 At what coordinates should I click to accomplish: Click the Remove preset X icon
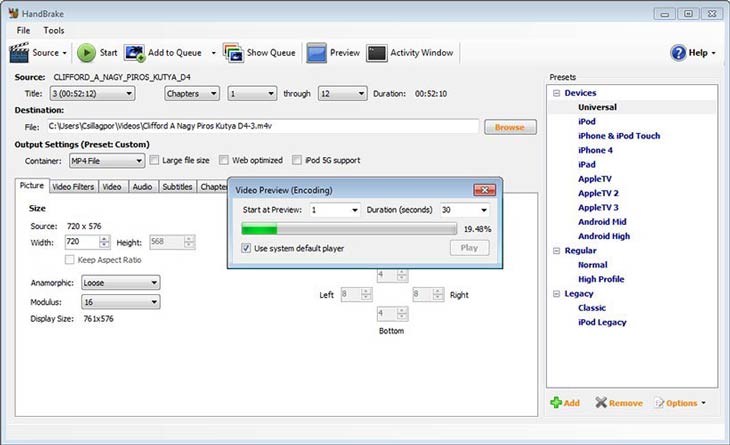pyautogui.click(x=601, y=403)
